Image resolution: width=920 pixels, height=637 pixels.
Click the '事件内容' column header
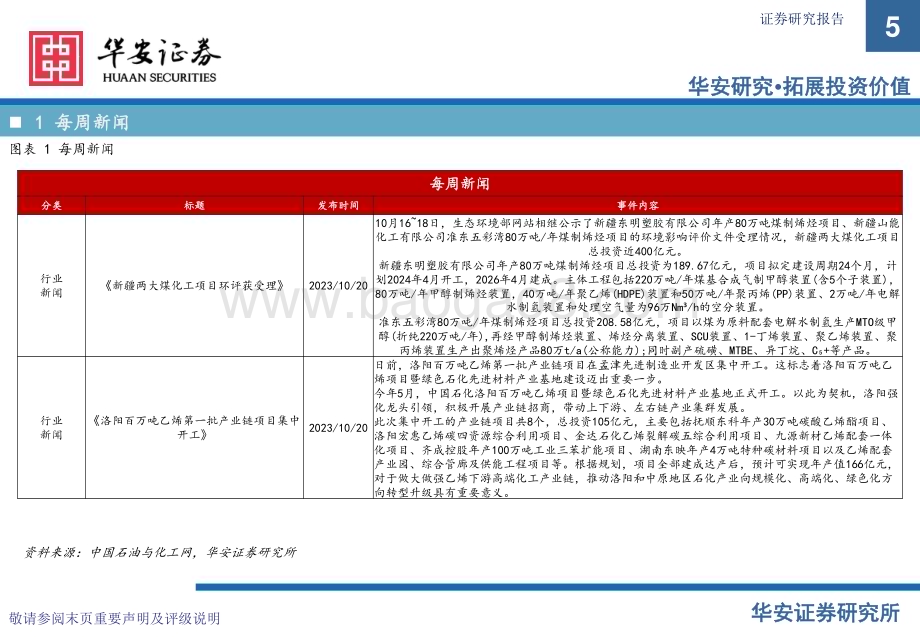(x=638, y=205)
